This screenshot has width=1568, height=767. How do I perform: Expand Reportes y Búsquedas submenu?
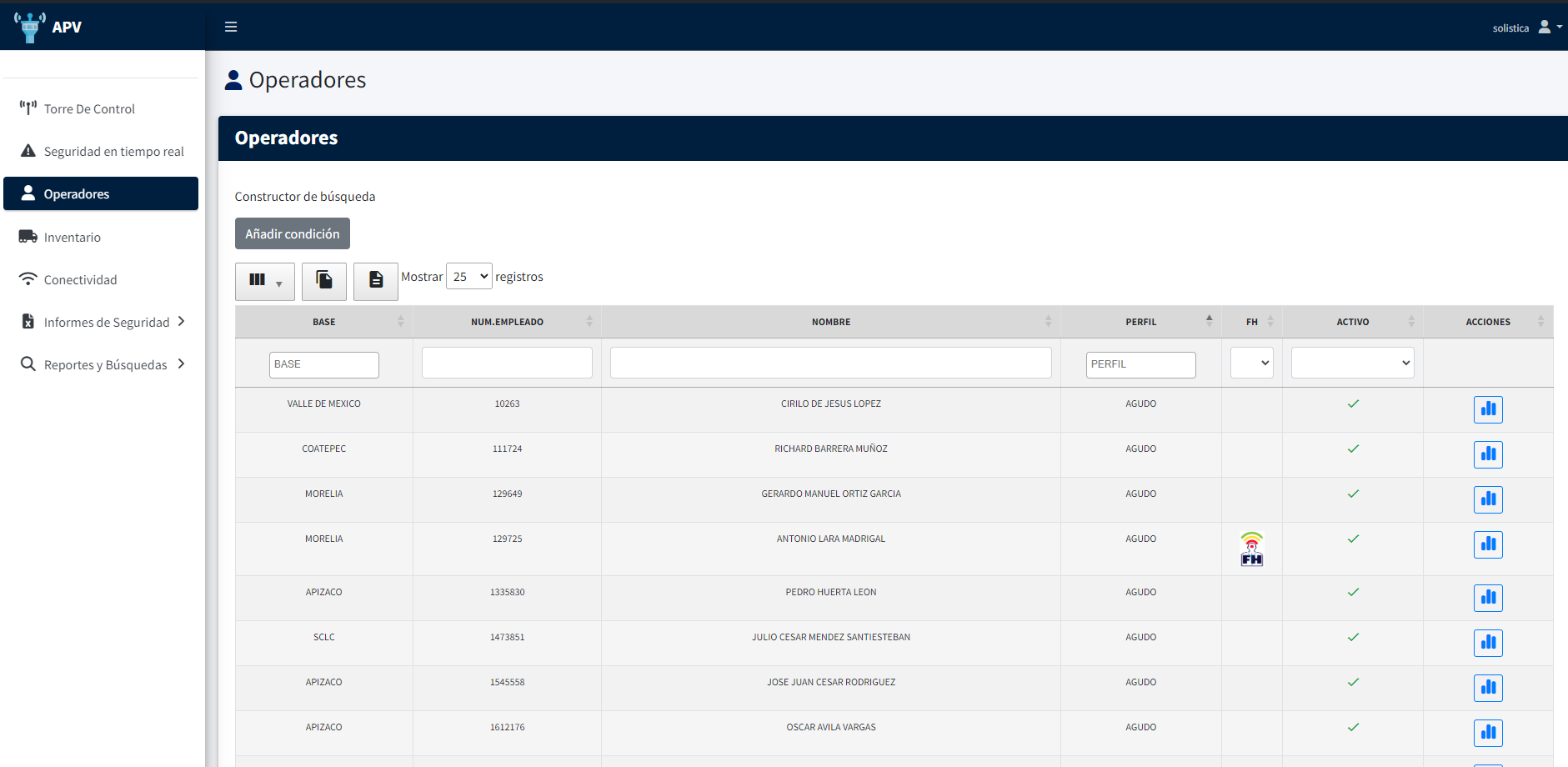101,364
